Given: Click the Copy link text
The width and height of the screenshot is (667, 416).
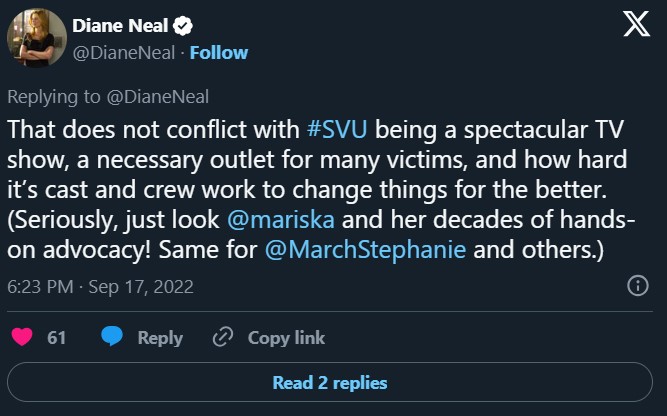Looking at the screenshot, I should (x=286, y=338).
